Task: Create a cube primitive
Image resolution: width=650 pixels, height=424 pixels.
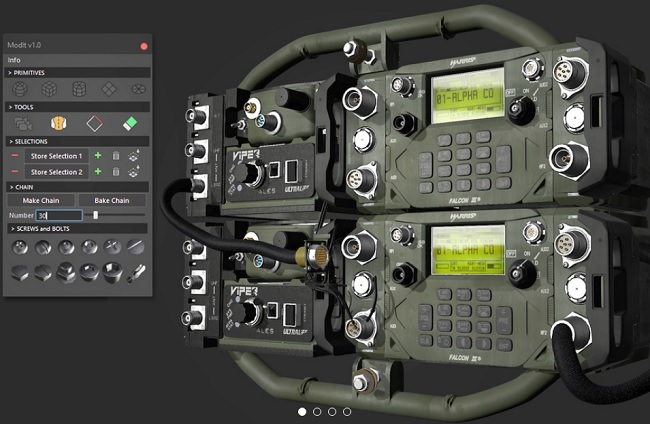Action: pos(49,89)
